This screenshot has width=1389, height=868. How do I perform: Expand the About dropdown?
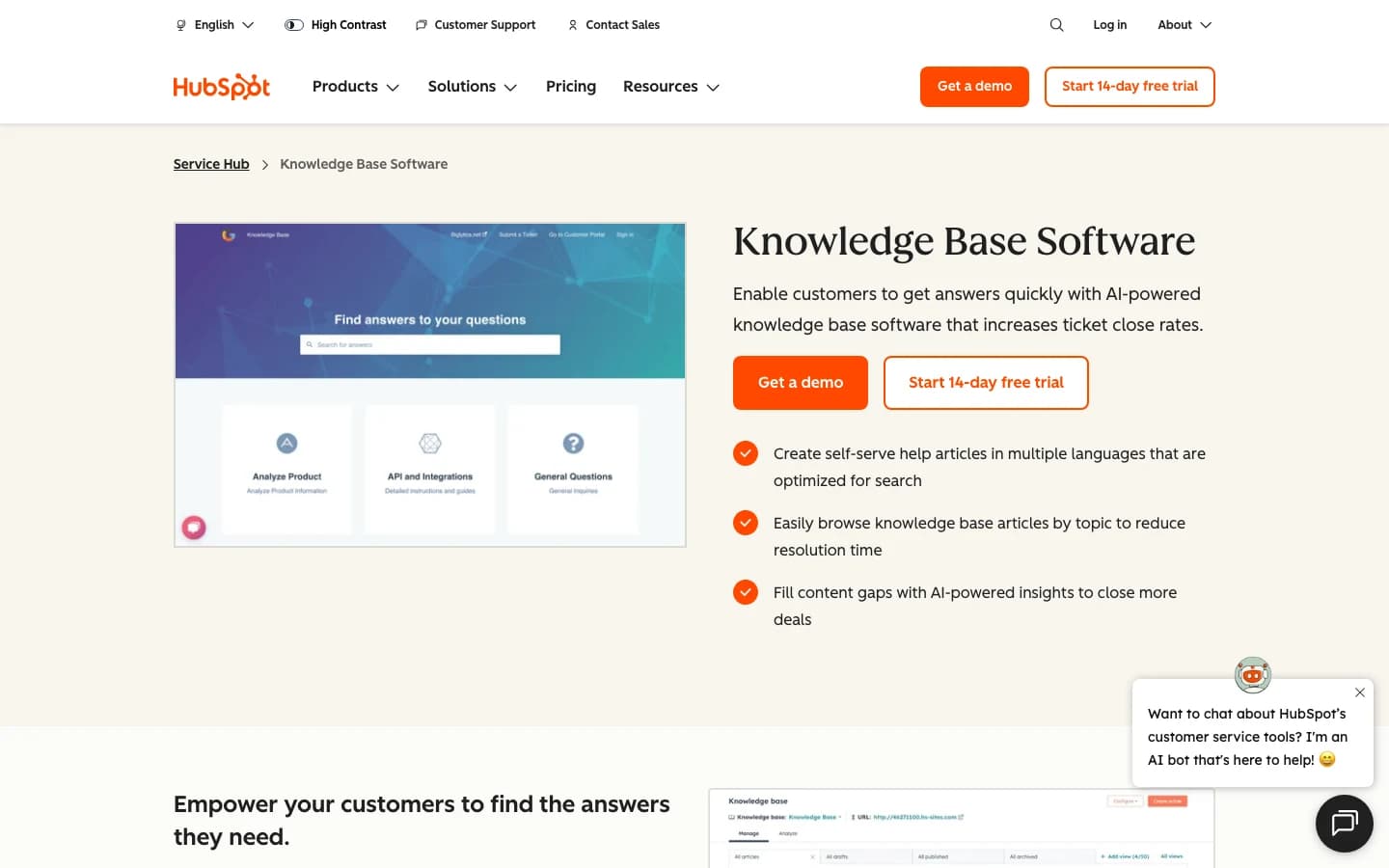pos(1185,25)
